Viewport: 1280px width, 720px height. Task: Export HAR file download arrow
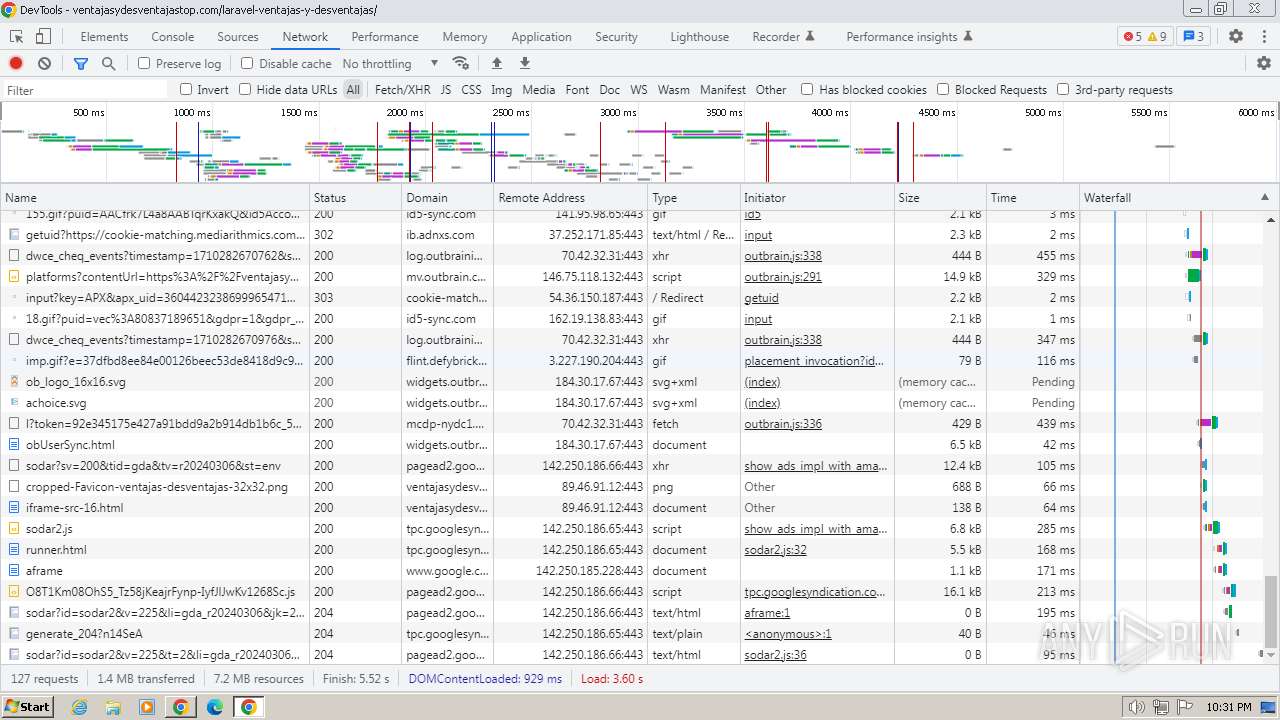click(x=525, y=63)
